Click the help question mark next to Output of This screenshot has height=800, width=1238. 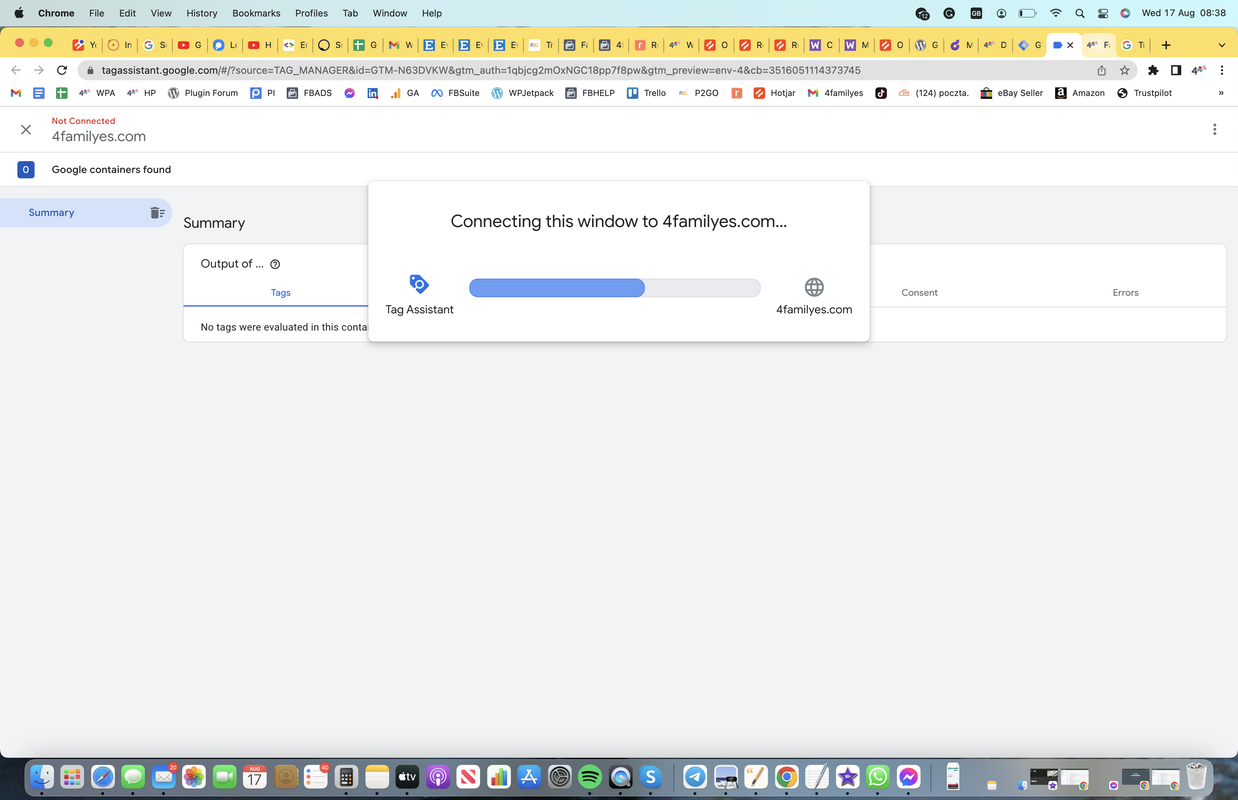275,264
